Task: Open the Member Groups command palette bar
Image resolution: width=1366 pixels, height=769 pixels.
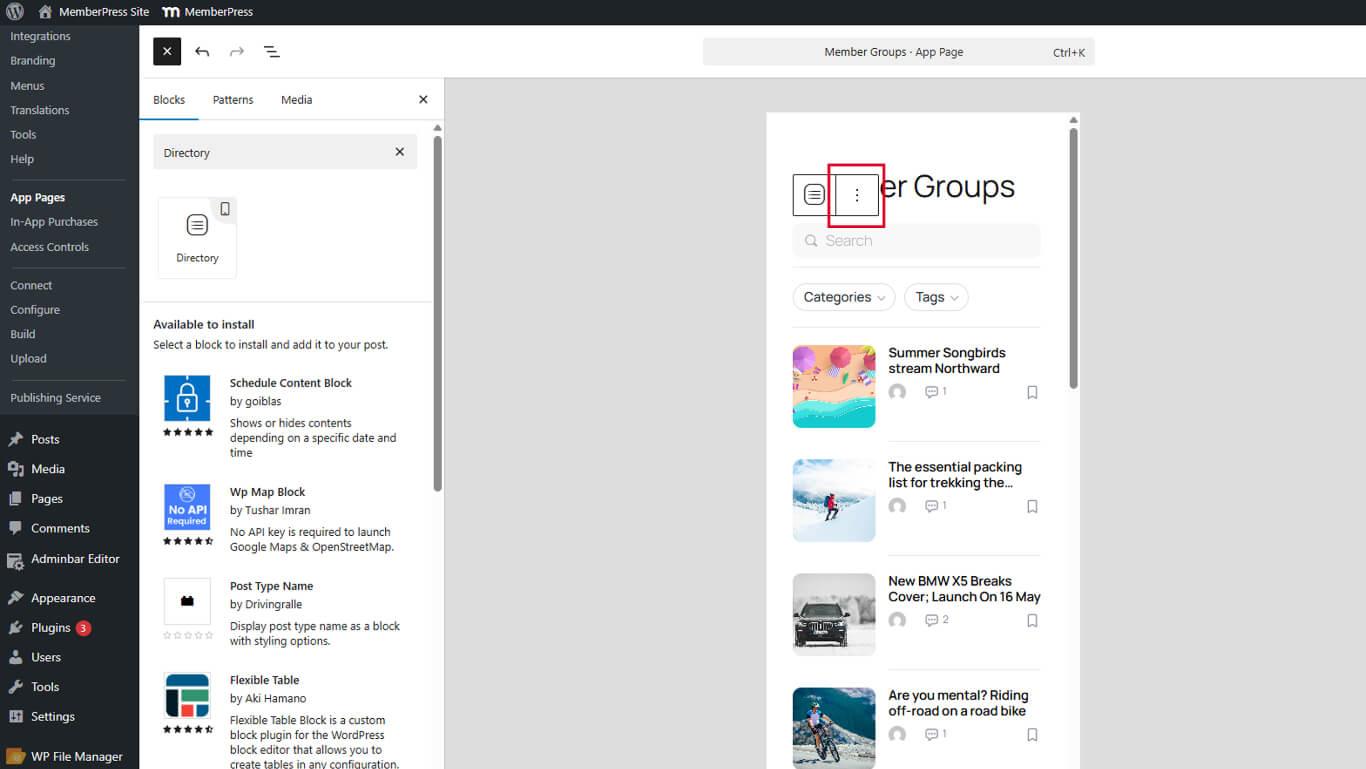Action: pyautogui.click(x=898, y=52)
